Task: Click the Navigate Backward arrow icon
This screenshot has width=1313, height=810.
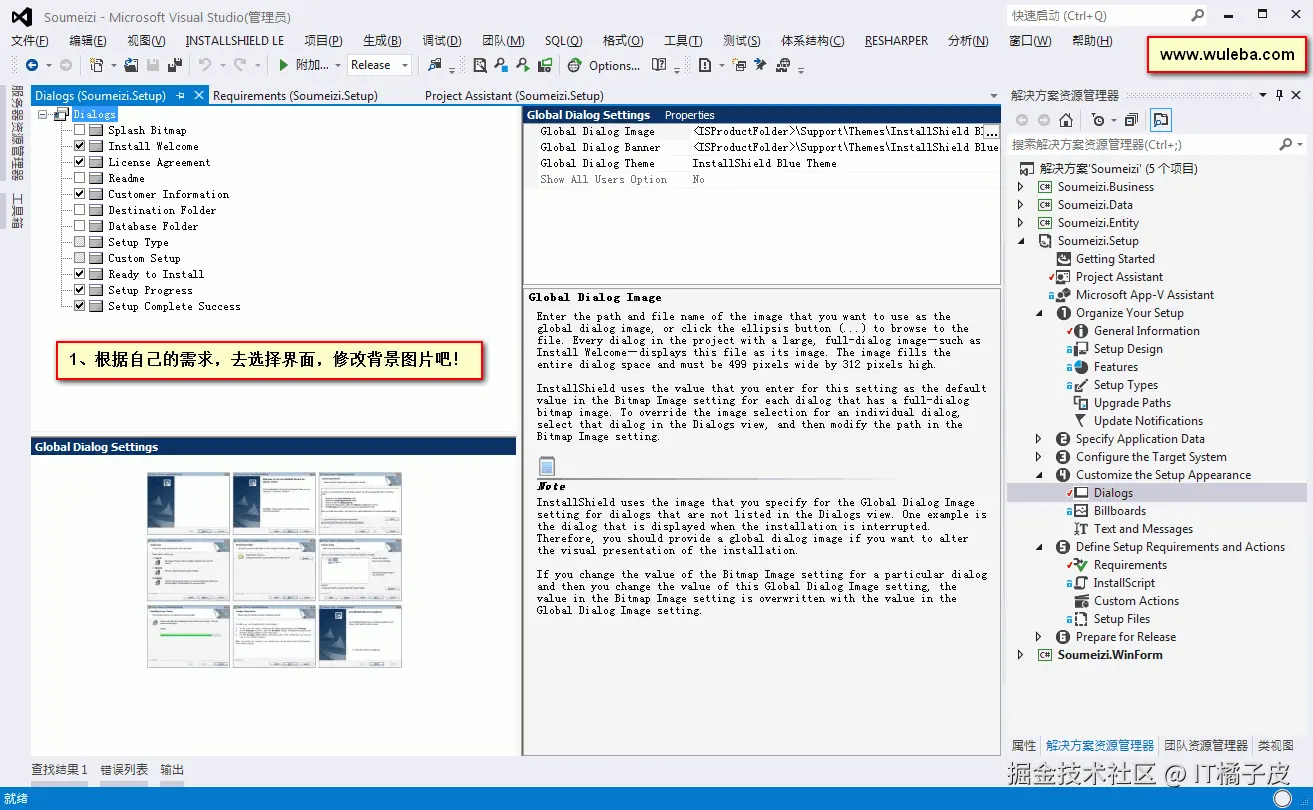Action: pos(32,64)
